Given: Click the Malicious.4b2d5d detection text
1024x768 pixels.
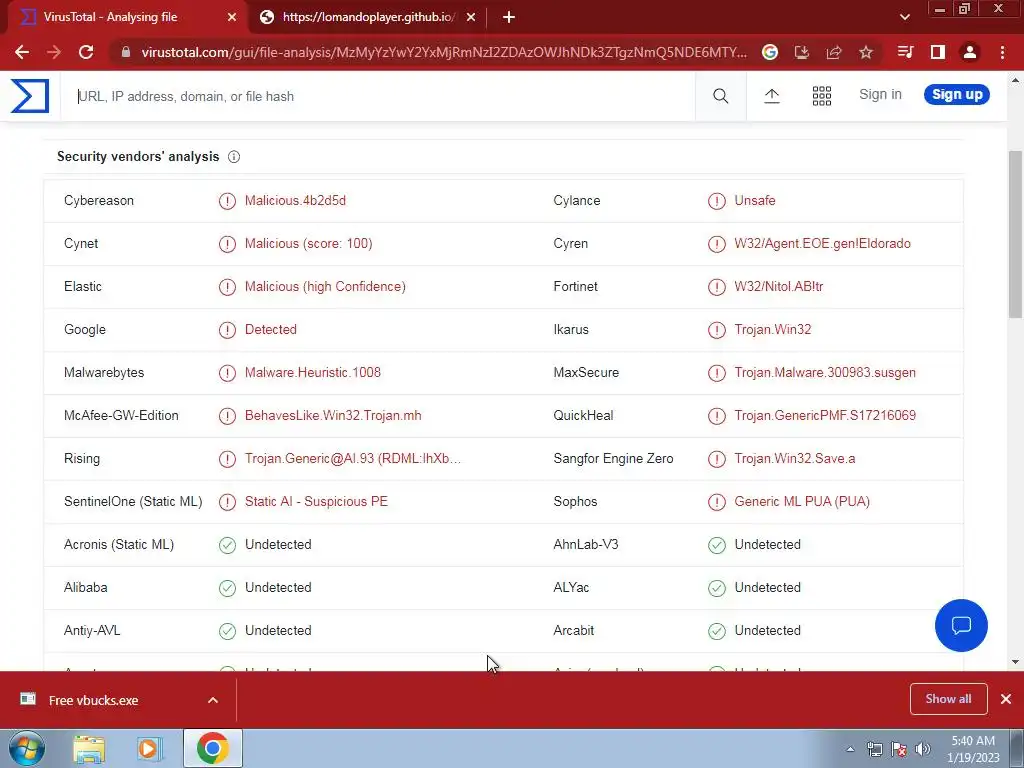Looking at the screenshot, I should (295, 200).
